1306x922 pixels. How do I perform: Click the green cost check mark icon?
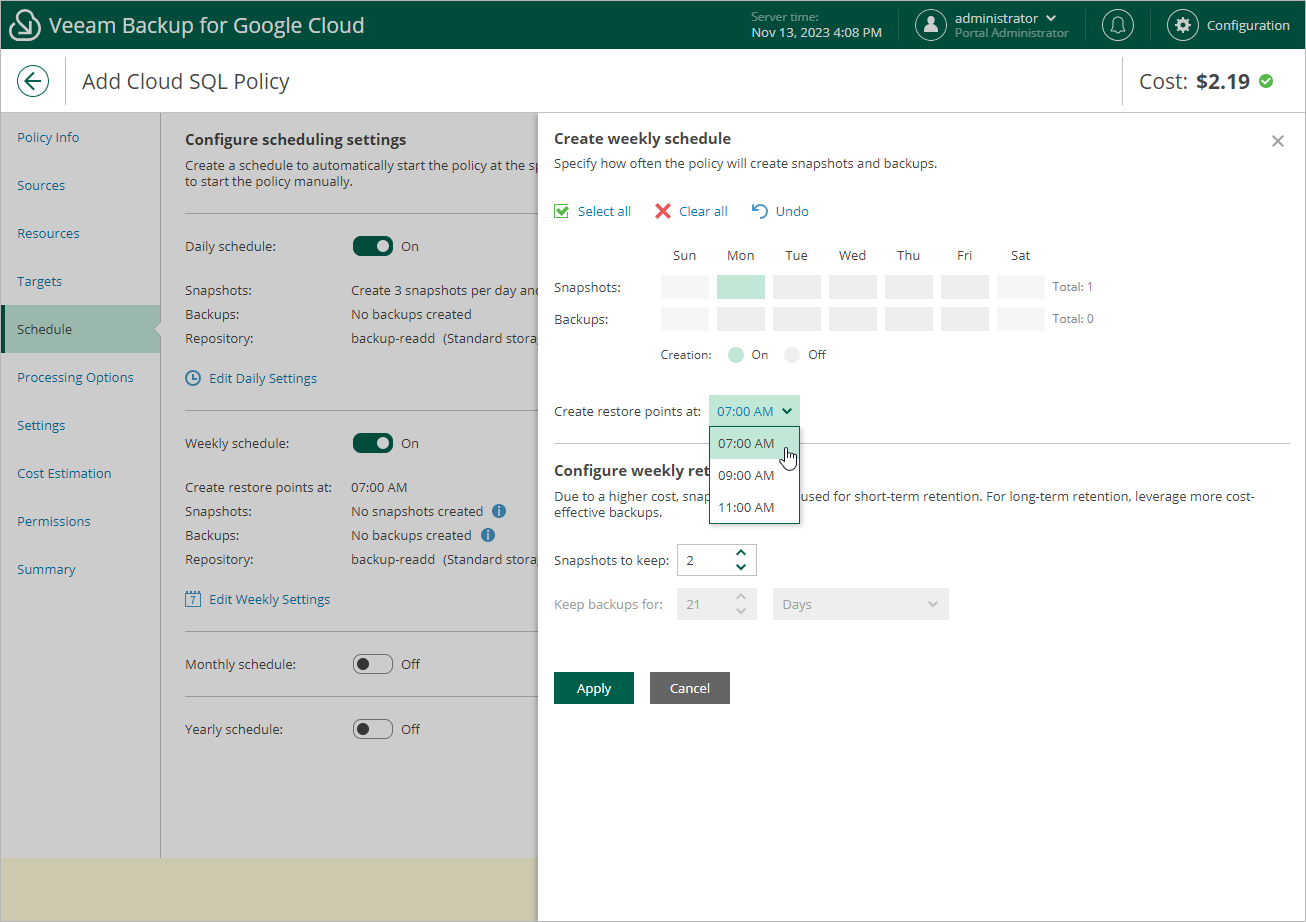[x=1266, y=81]
